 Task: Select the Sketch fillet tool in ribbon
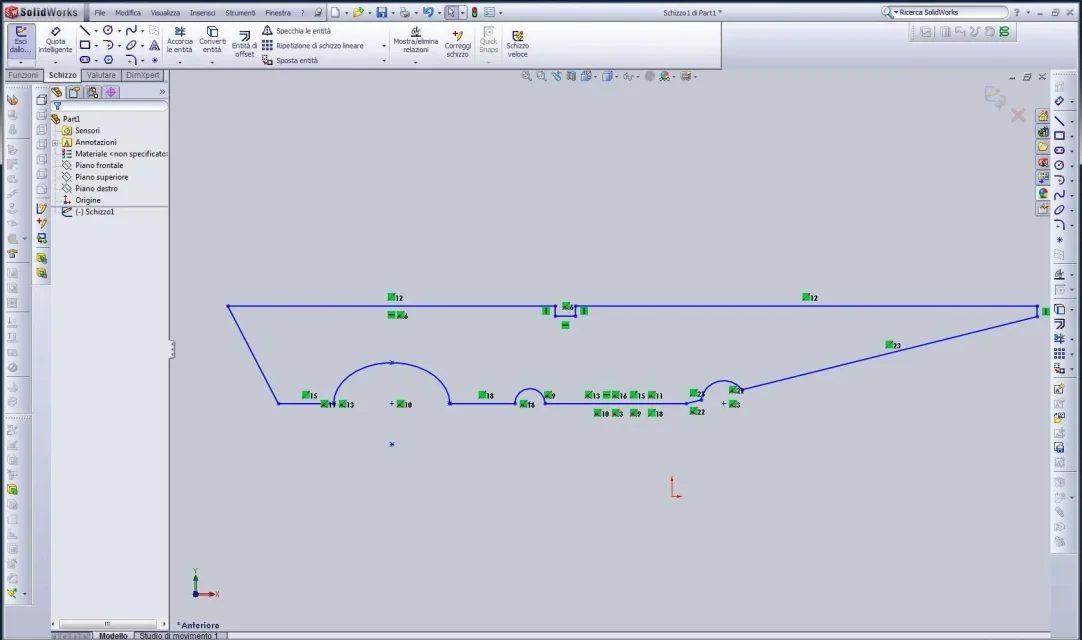pos(131,60)
